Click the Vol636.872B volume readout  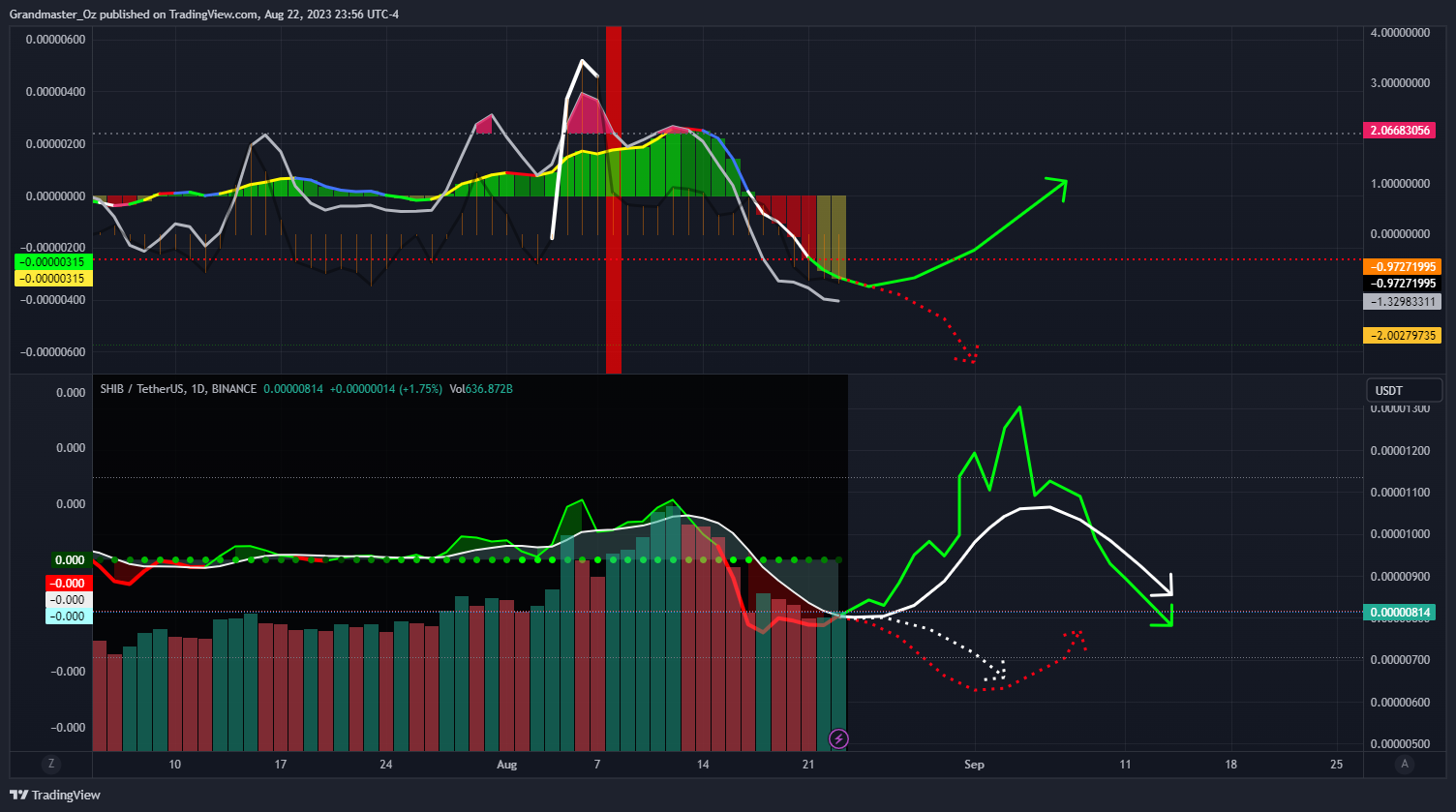481,389
